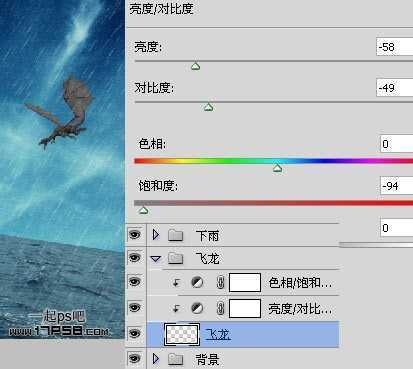
Task: Click the 飞龙 group folder icon
Action: click(x=176, y=258)
